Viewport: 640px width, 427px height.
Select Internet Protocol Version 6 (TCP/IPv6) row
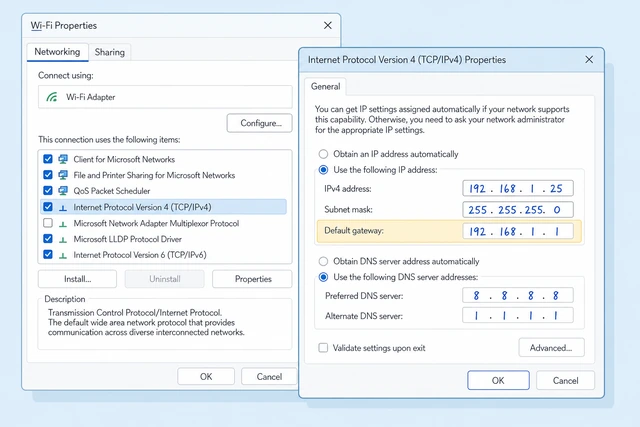pyautogui.click(x=163, y=255)
